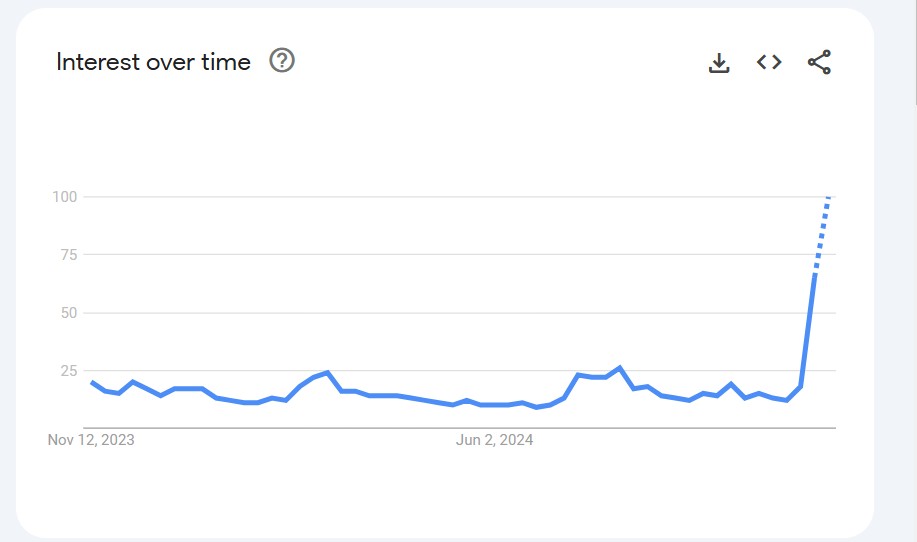Click the line's lowest dip before Jun 2, 2024

click(x=453, y=405)
